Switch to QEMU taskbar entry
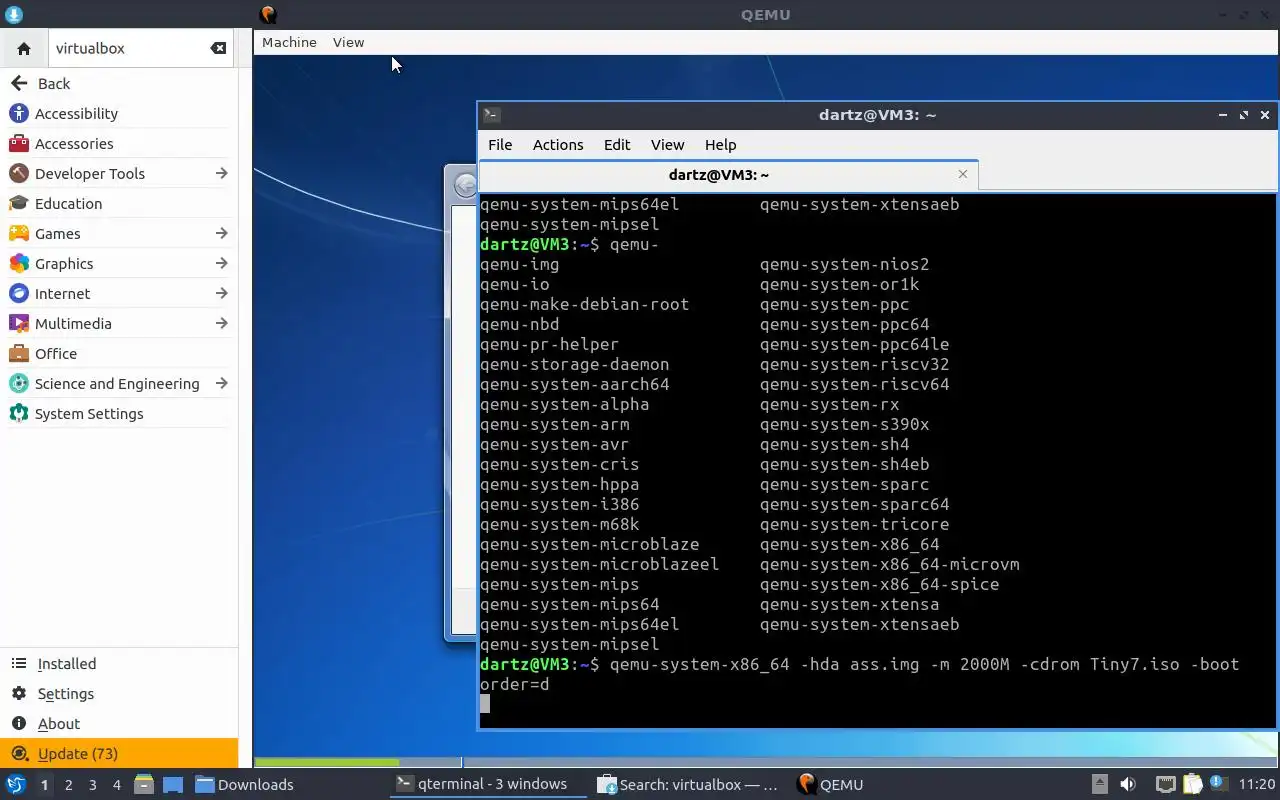This screenshot has width=1280, height=800. [x=830, y=784]
